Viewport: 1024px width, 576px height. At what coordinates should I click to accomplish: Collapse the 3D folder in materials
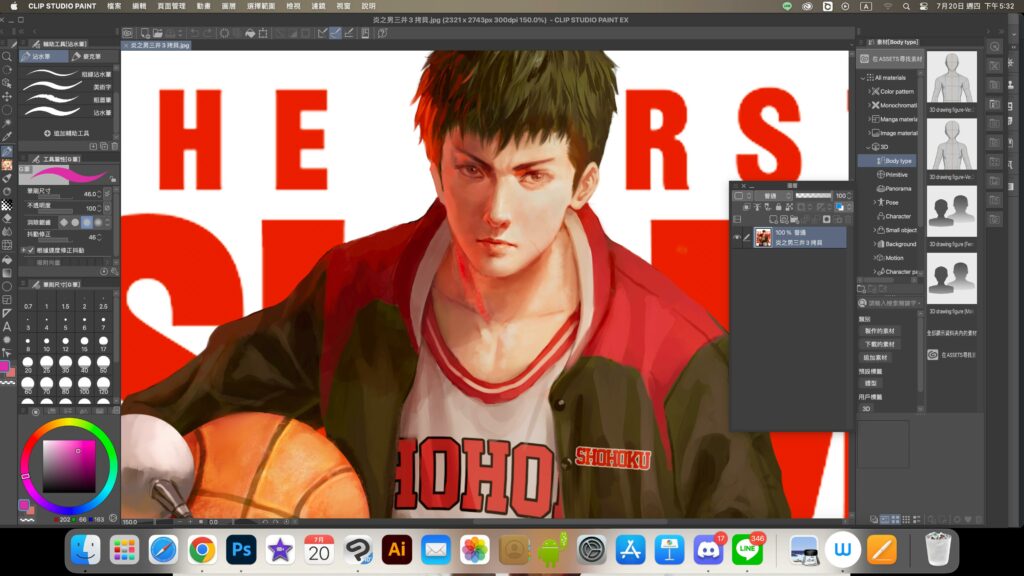(x=869, y=147)
